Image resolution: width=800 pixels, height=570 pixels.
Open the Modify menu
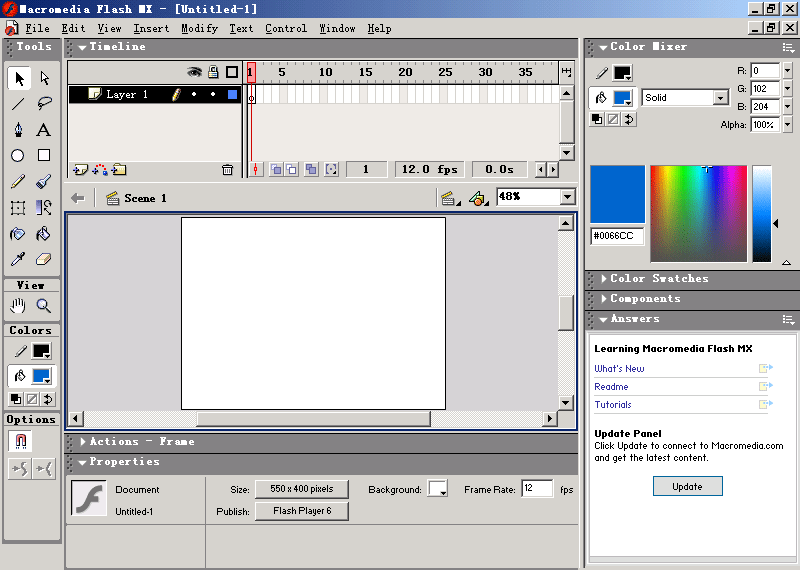[199, 29]
